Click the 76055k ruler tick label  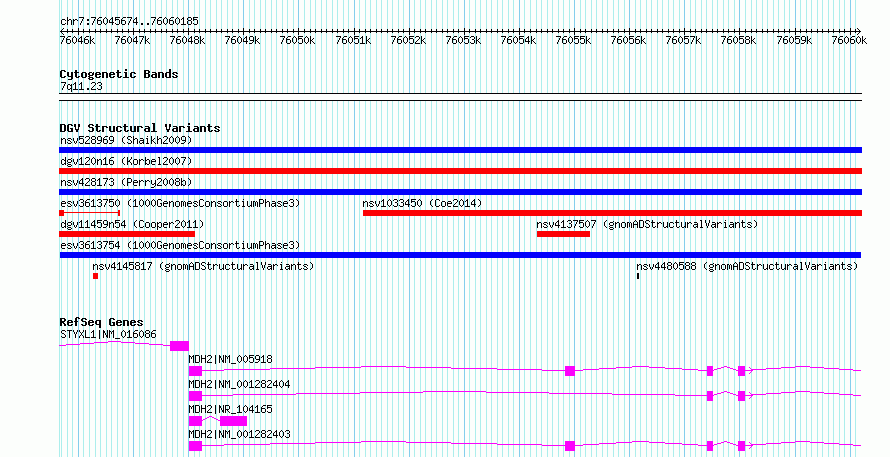pos(573,40)
